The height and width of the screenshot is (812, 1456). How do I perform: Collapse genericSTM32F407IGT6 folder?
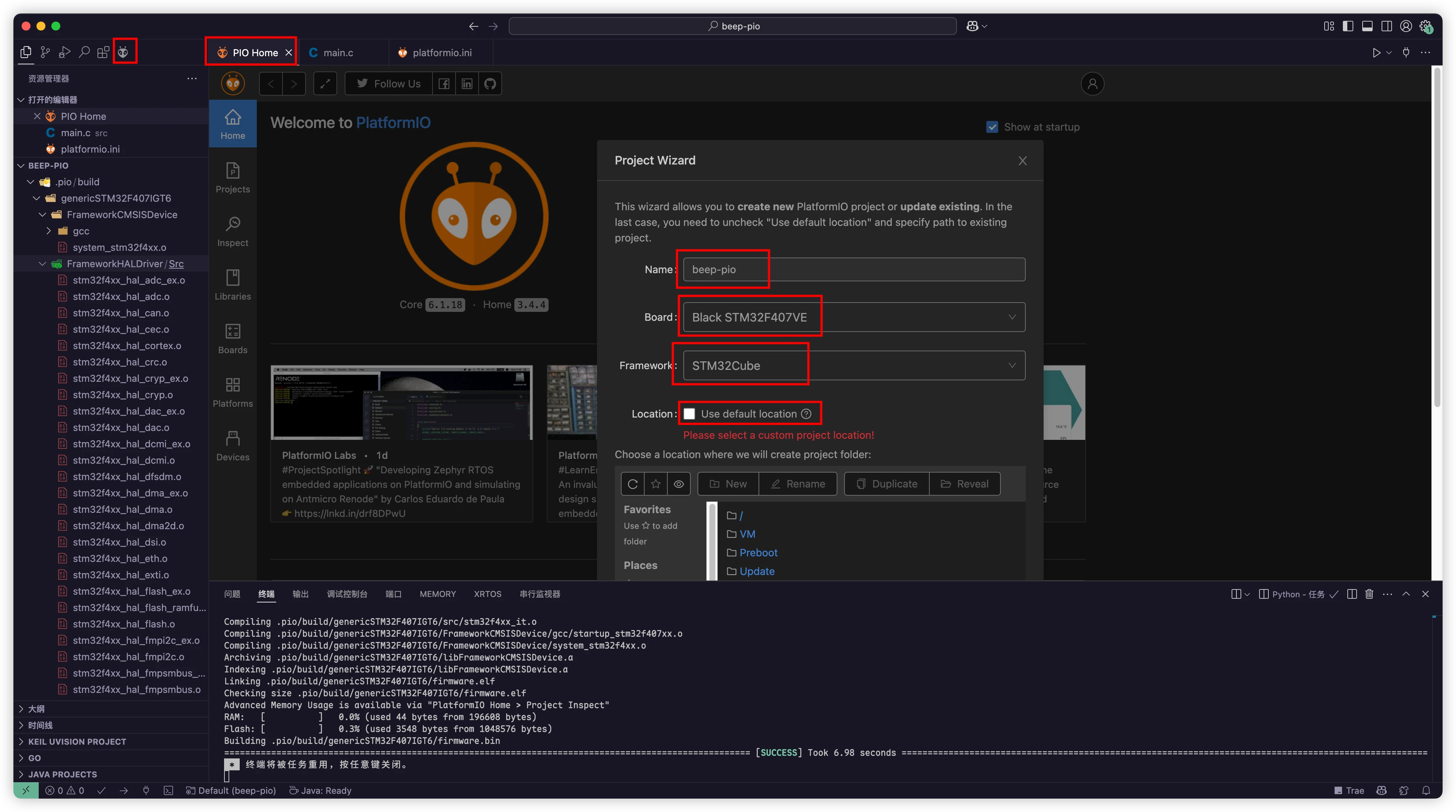pyautogui.click(x=111, y=198)
